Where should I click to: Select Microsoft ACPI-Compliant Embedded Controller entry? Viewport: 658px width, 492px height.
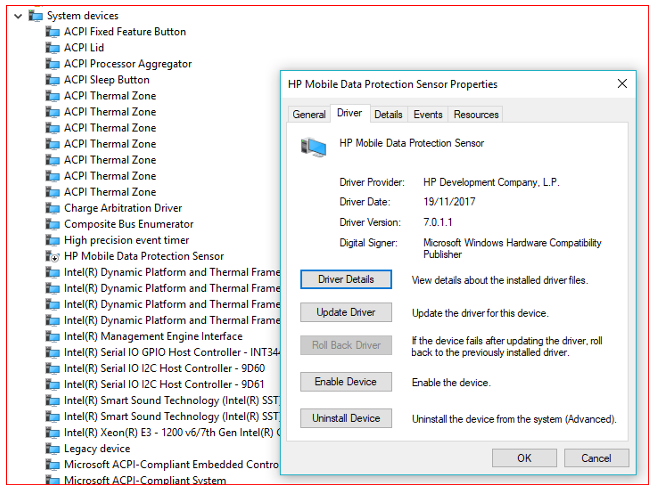pyautogui.click(x=171, y=465)
